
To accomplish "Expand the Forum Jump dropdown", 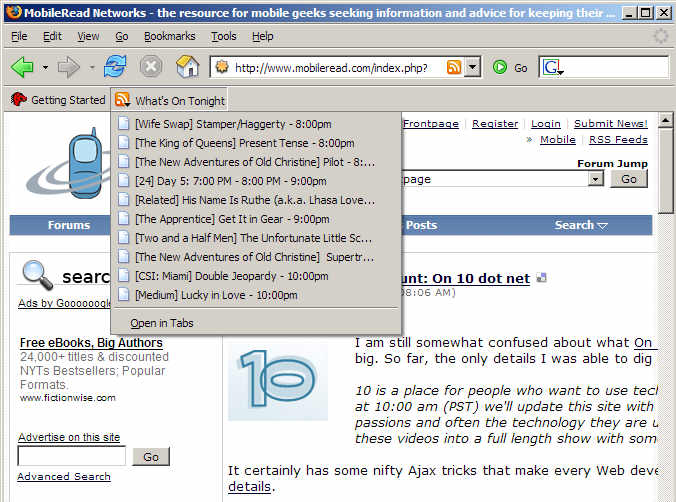I will coord(595,179).
